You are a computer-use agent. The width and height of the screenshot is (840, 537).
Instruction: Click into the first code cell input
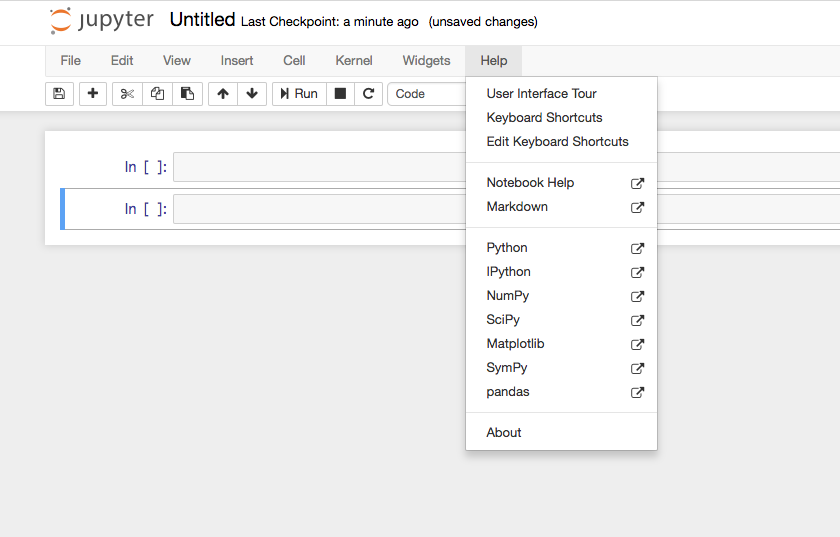[319, 167]
